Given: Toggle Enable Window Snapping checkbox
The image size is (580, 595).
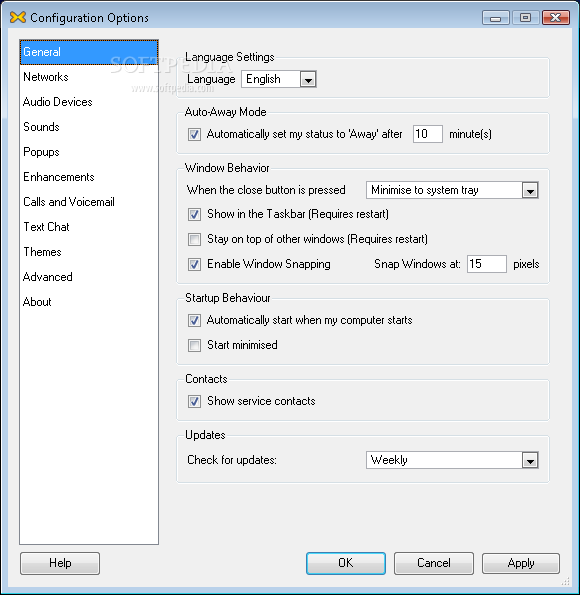Looking at the screenshot, I should (194, 264).
